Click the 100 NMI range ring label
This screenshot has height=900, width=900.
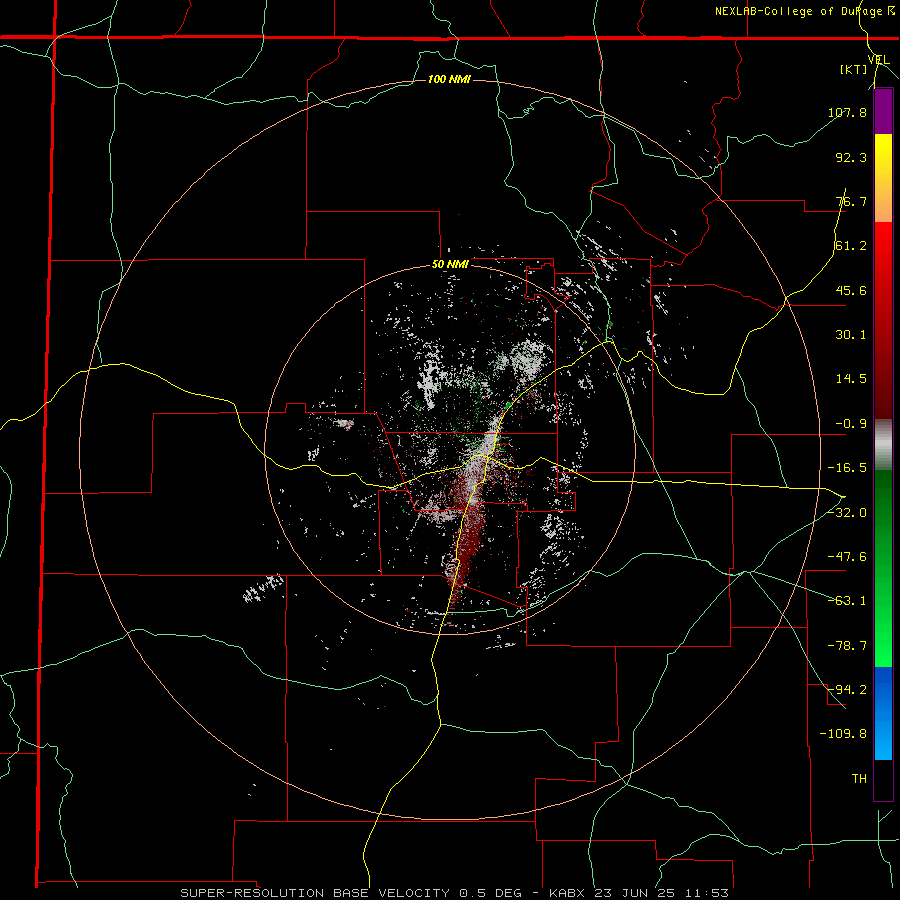pyautogui.click(x=449, y=79)
